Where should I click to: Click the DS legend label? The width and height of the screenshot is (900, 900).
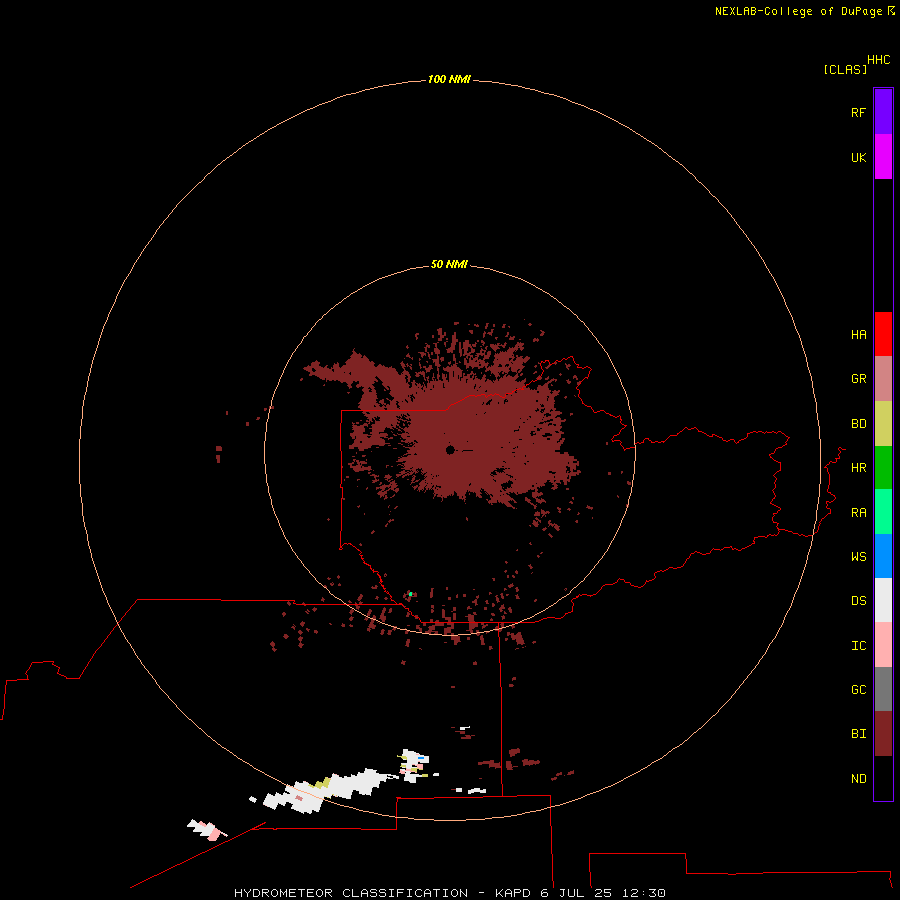tap(858, 601)
